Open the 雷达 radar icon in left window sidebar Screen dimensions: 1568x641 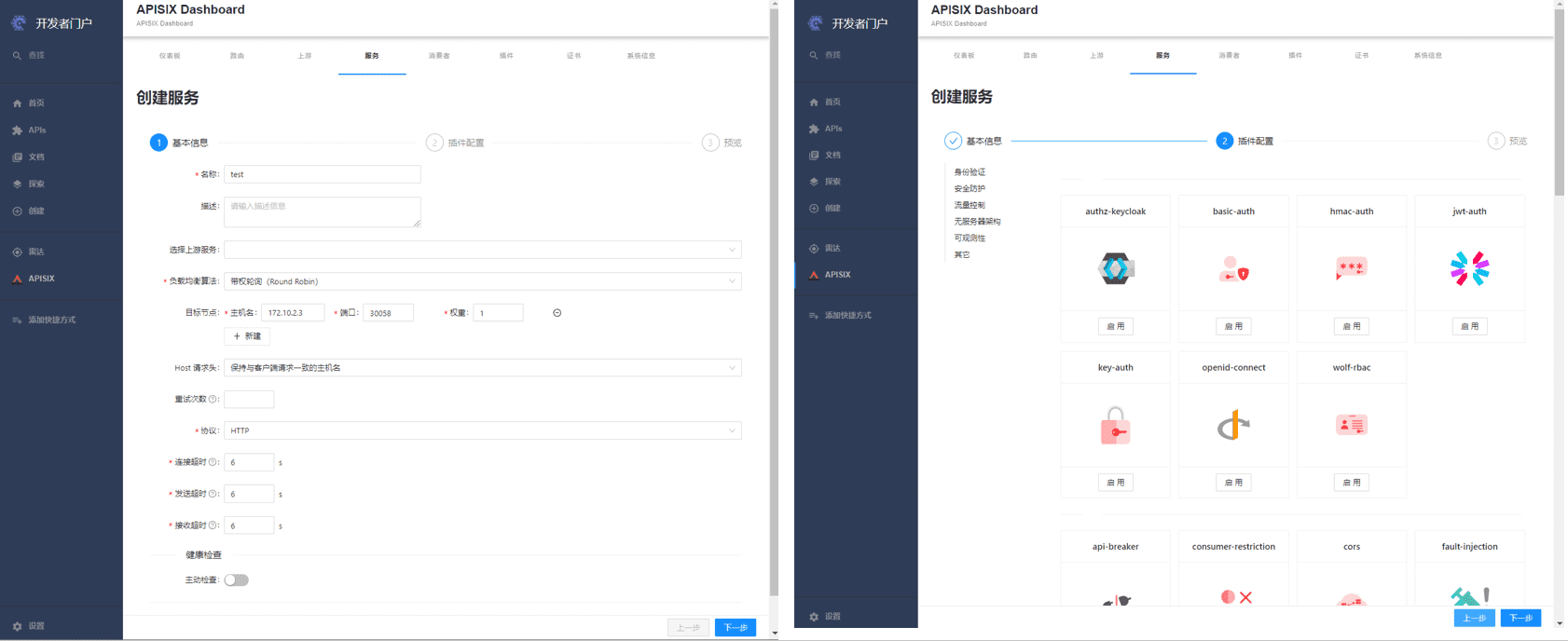click(x=17, y=252)
